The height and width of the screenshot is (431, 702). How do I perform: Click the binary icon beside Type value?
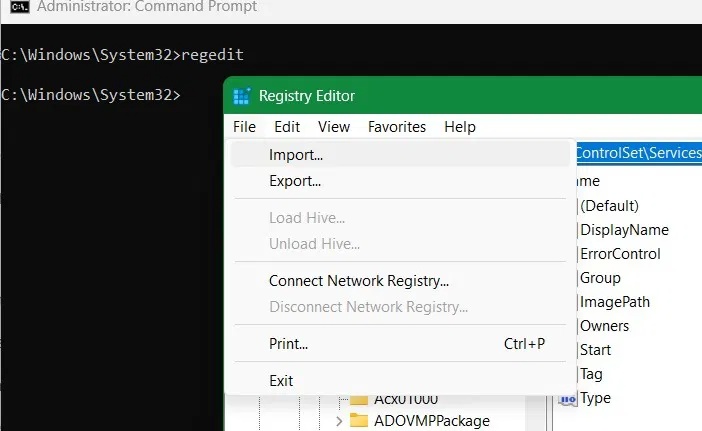click(568, 398)
